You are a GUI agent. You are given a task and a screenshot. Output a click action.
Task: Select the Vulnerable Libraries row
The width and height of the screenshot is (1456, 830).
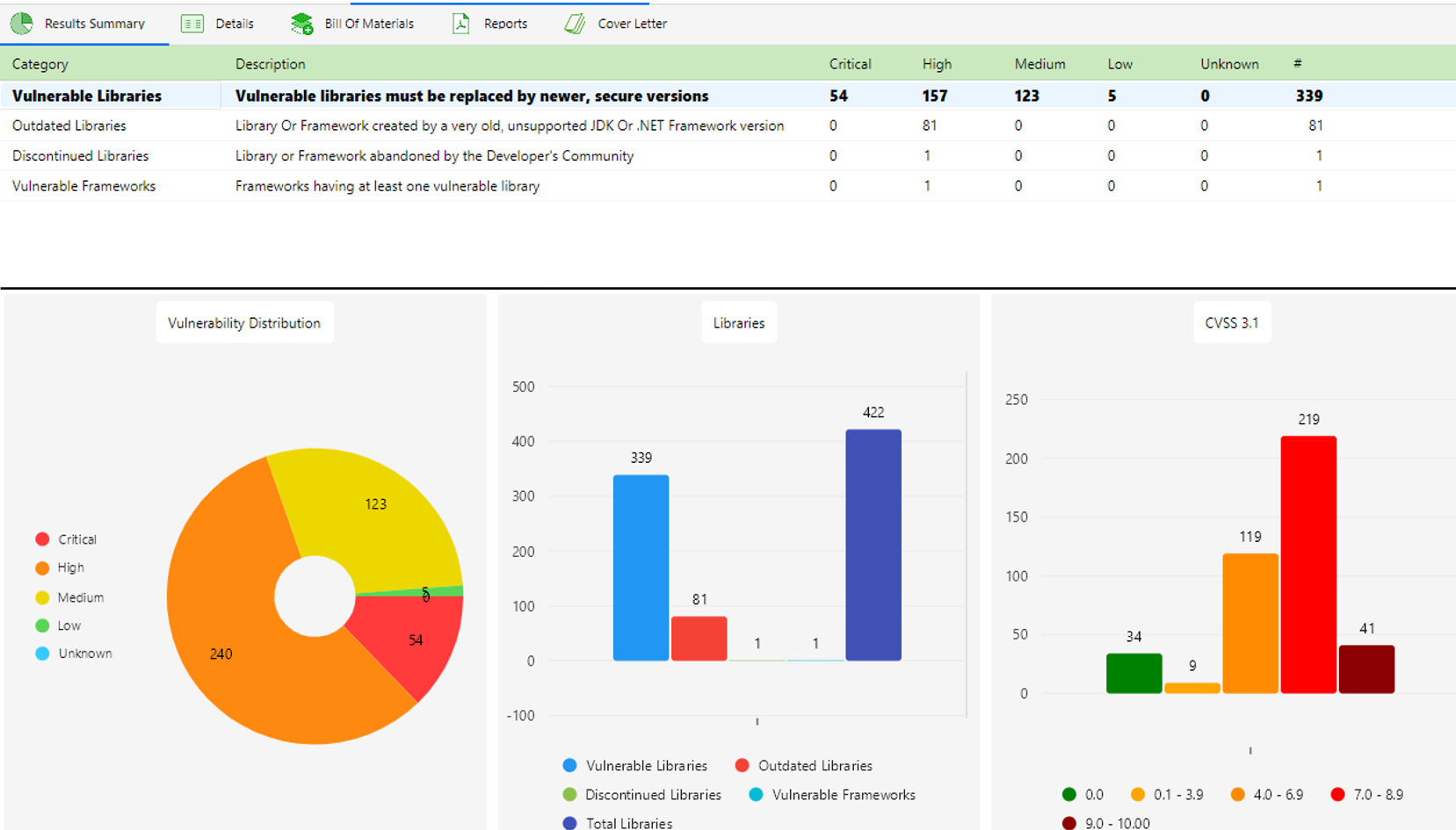[x=87, y=96]
